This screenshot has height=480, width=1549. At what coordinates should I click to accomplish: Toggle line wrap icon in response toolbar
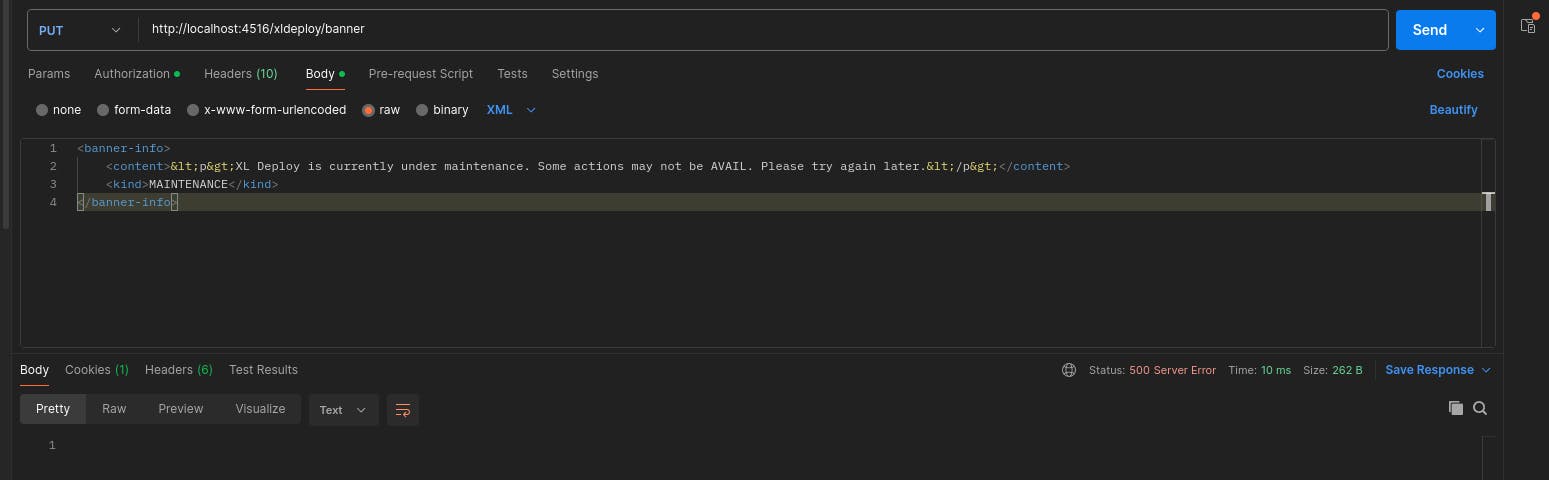403,410
